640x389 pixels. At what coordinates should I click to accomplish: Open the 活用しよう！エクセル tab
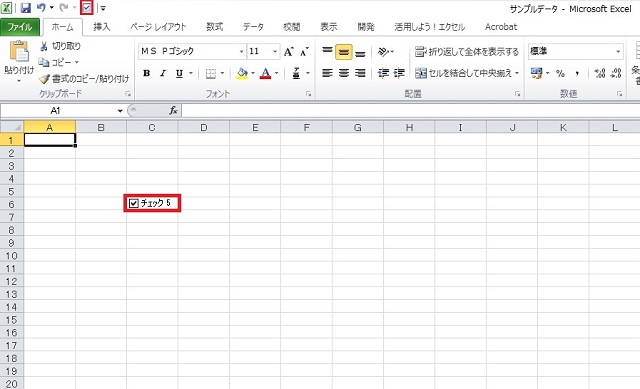tap(429, 27)
